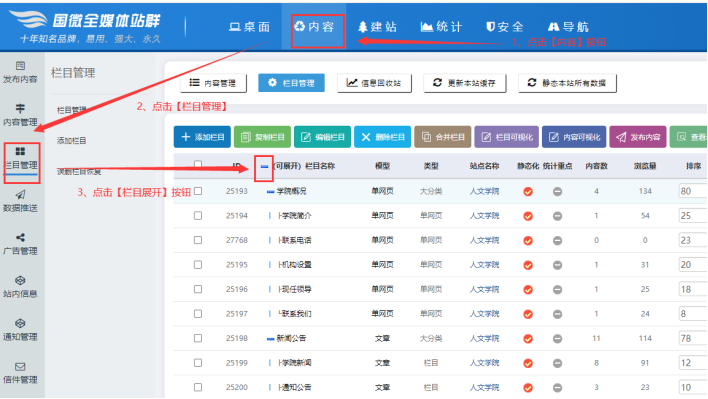This screenshot has width=708, height=399.
Task: Click the 内容管理 sidebar icon
Action: coord(20,115)
